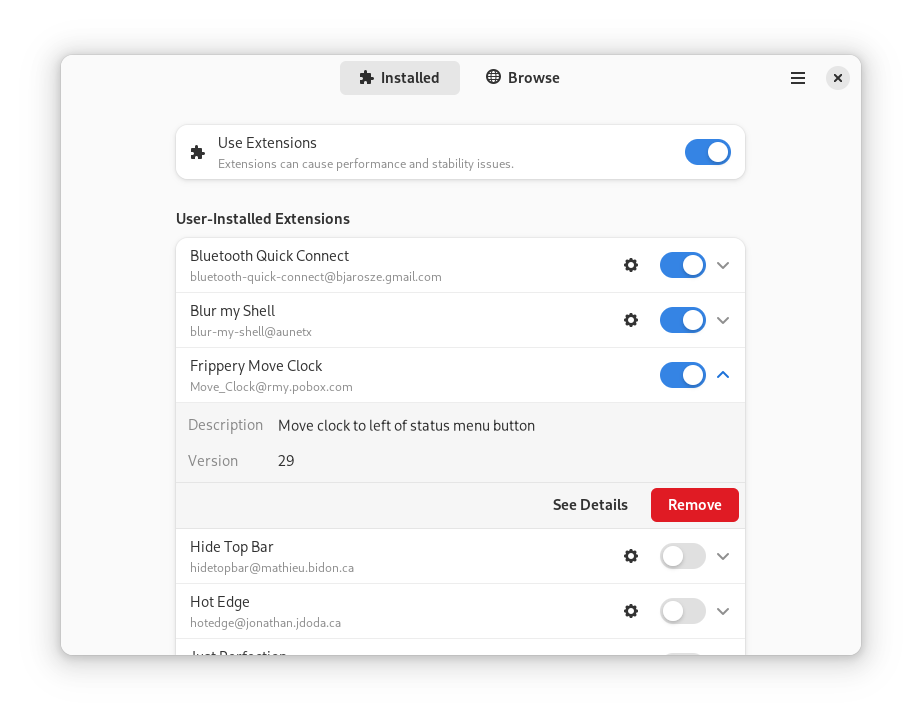Image resolution: width=922 pixels, height=722 pixels.
Task: Expand Hide Top Bar details chevron
Action: [723, 556]
